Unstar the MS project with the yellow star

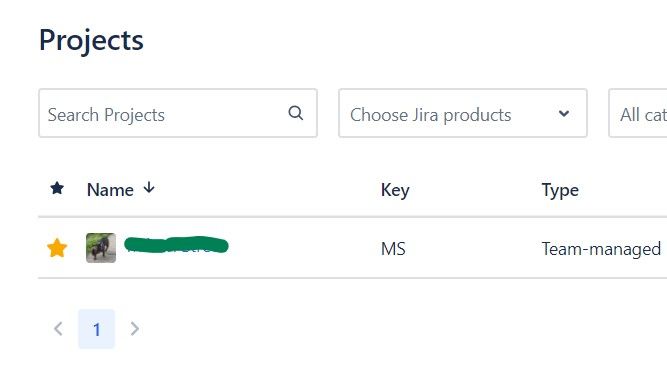click(57, 248)
